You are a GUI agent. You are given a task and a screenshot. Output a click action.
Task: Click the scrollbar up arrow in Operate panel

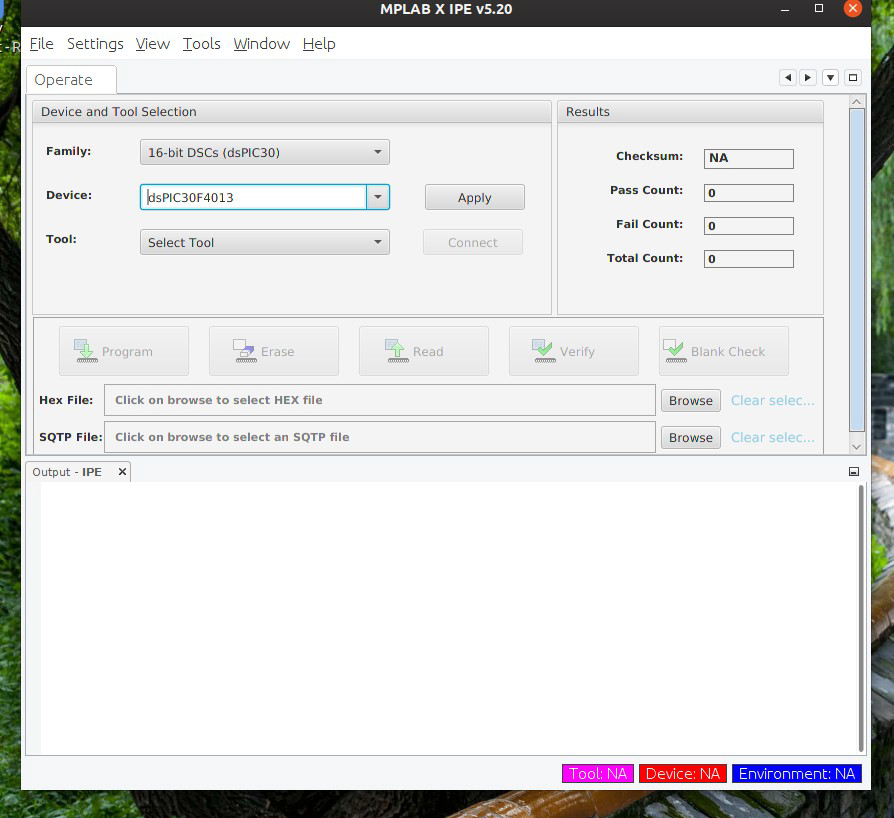tap(856, 101)
